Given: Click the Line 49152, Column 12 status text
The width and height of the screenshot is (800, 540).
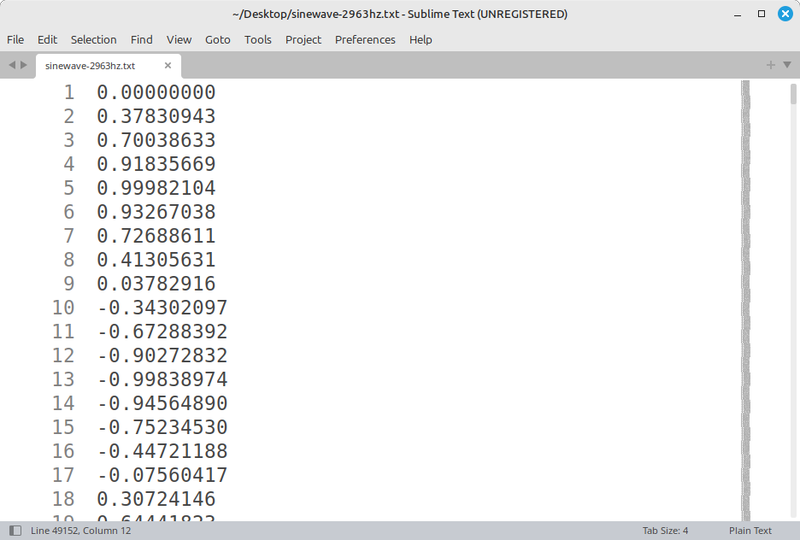Looking at the screenshot, I should pyautogui.click(x=82, y=530).
